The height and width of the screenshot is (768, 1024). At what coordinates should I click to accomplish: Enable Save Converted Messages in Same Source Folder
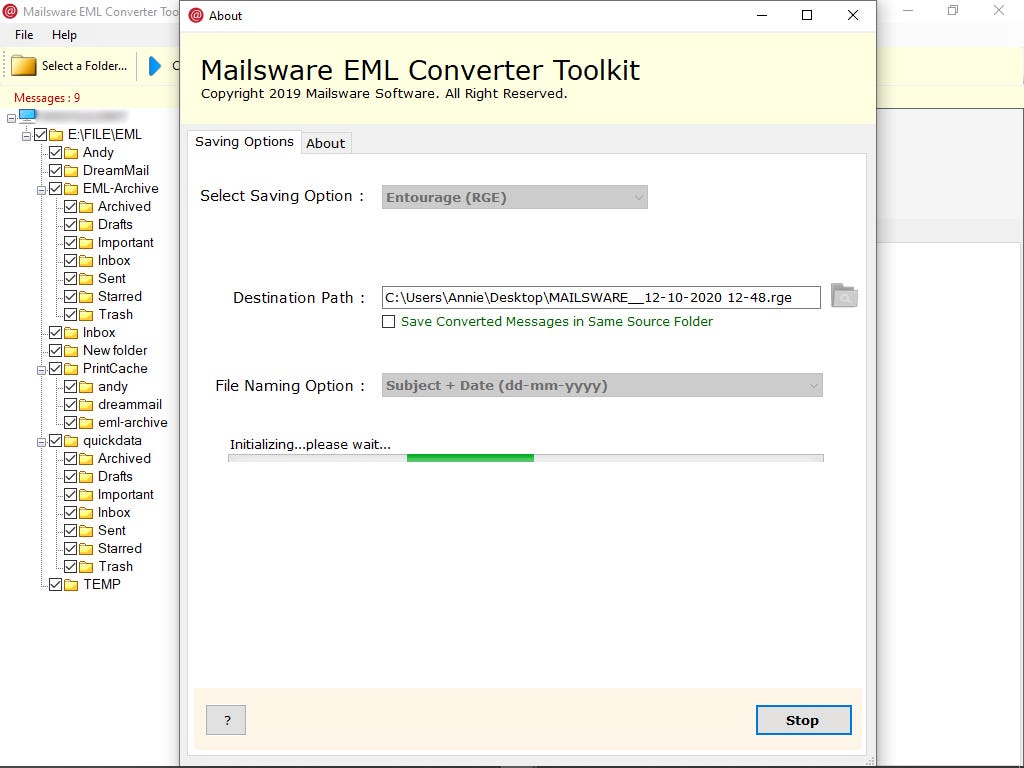389,321
